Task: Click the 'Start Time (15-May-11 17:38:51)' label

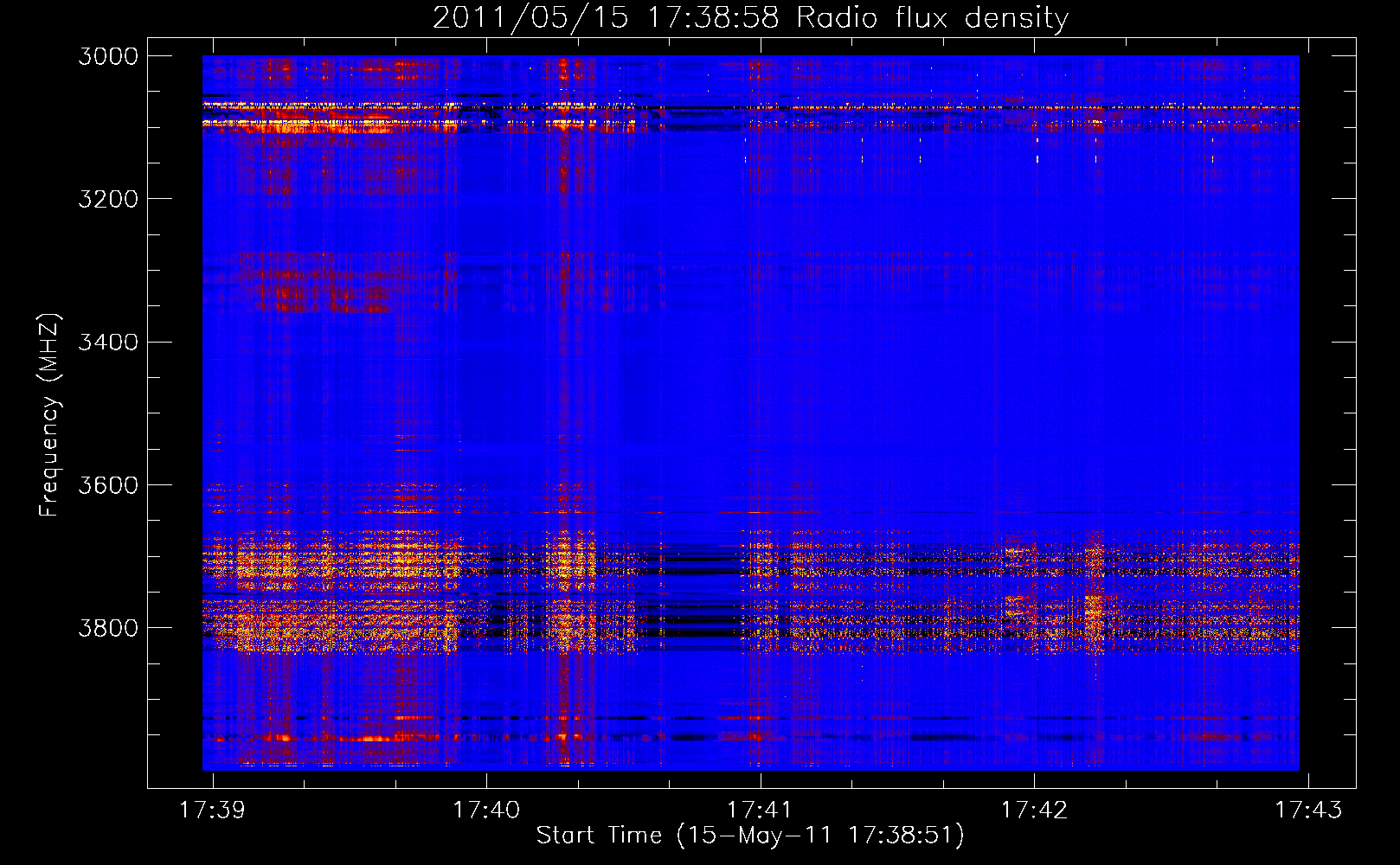Action: 750,836
